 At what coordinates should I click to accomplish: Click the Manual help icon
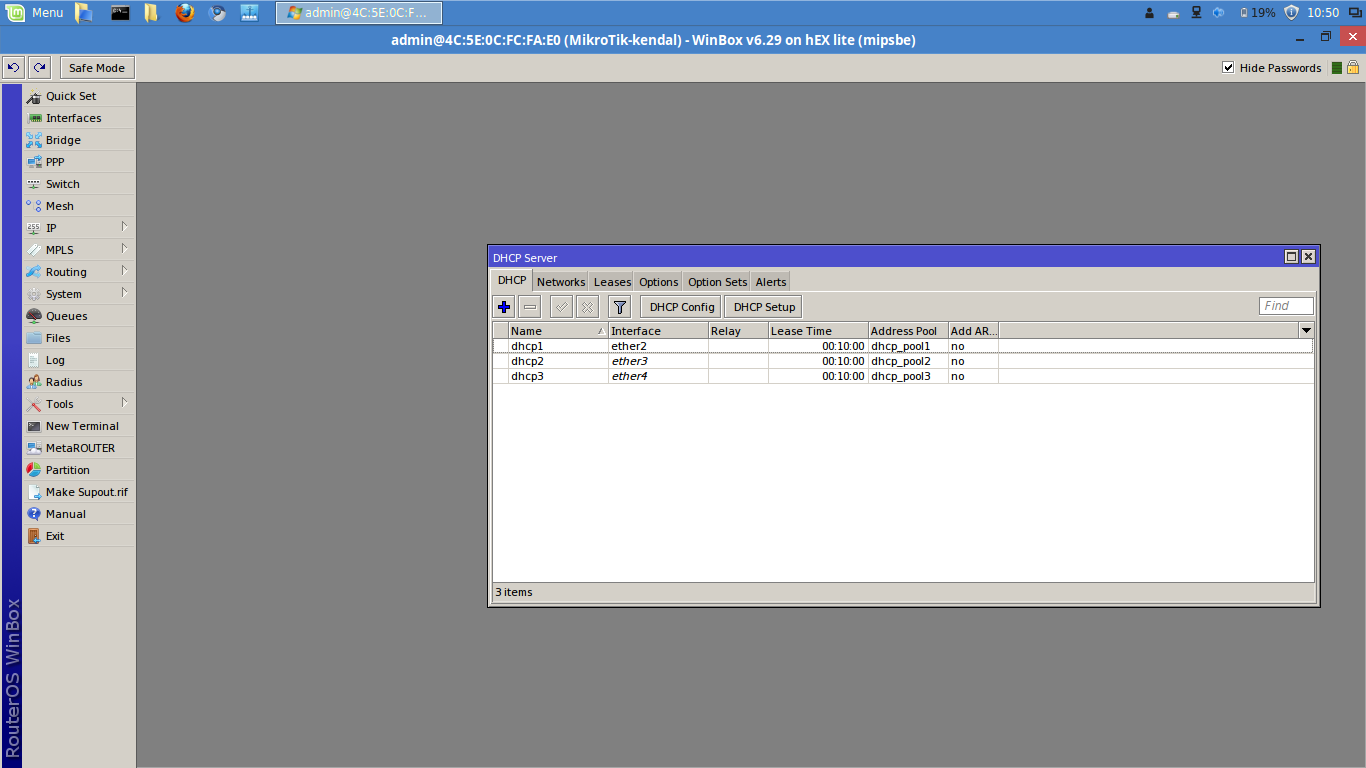[x=34, y=514]
